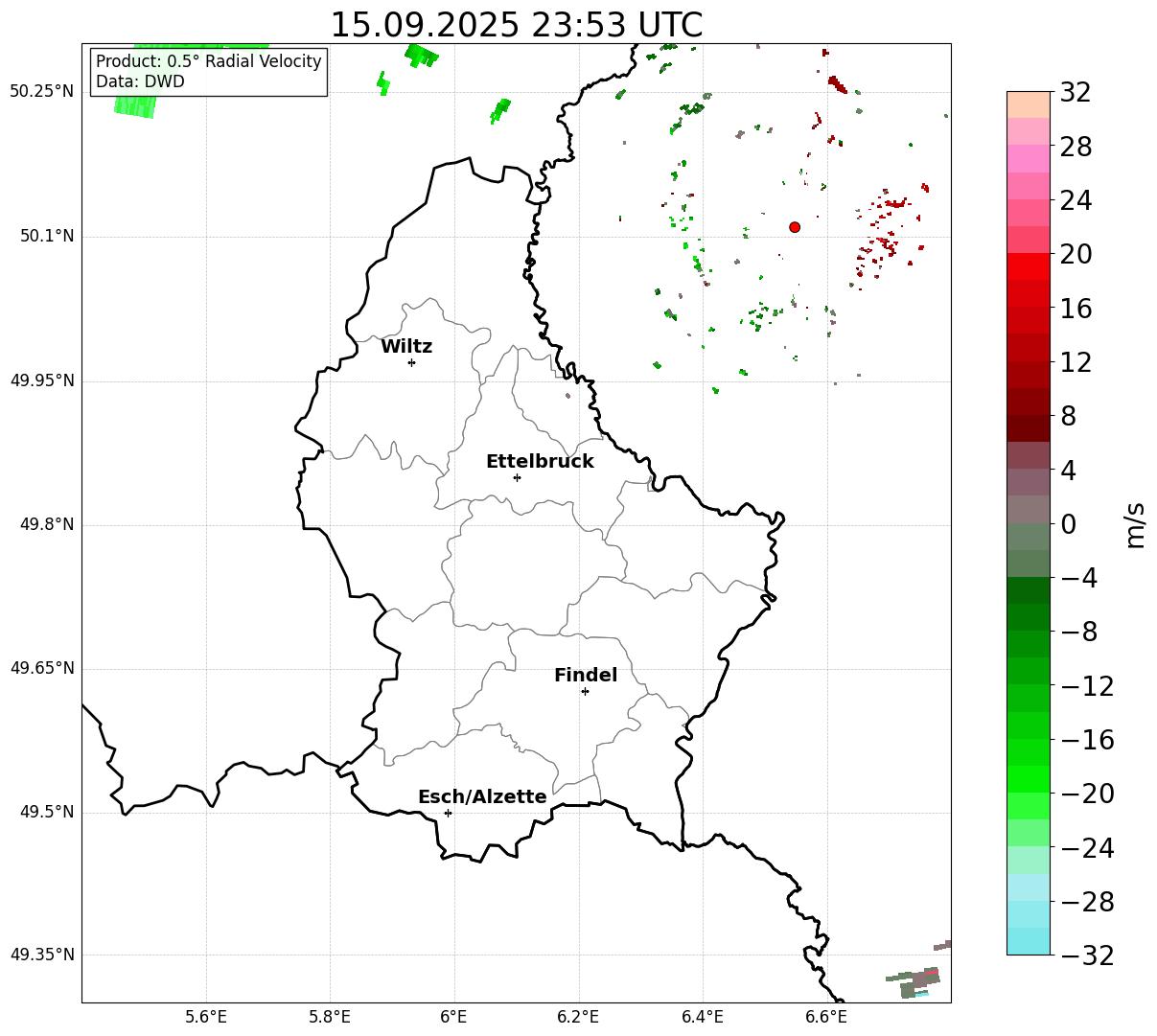Click the 49.8°N latitude label
The height and width of the screenshot is (1036, 1157).
point(47,524)
